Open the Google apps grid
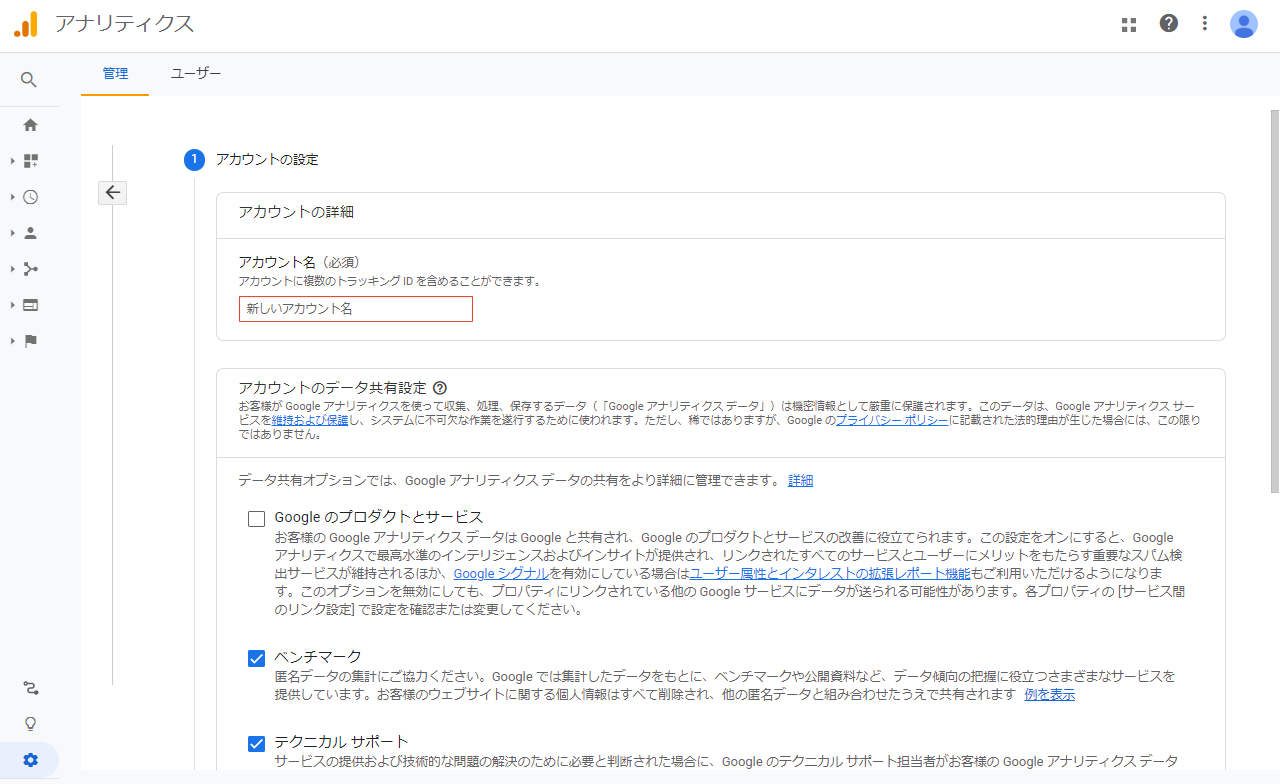Viewport: 1280px width, 784px height. (x=1129, y=24)
